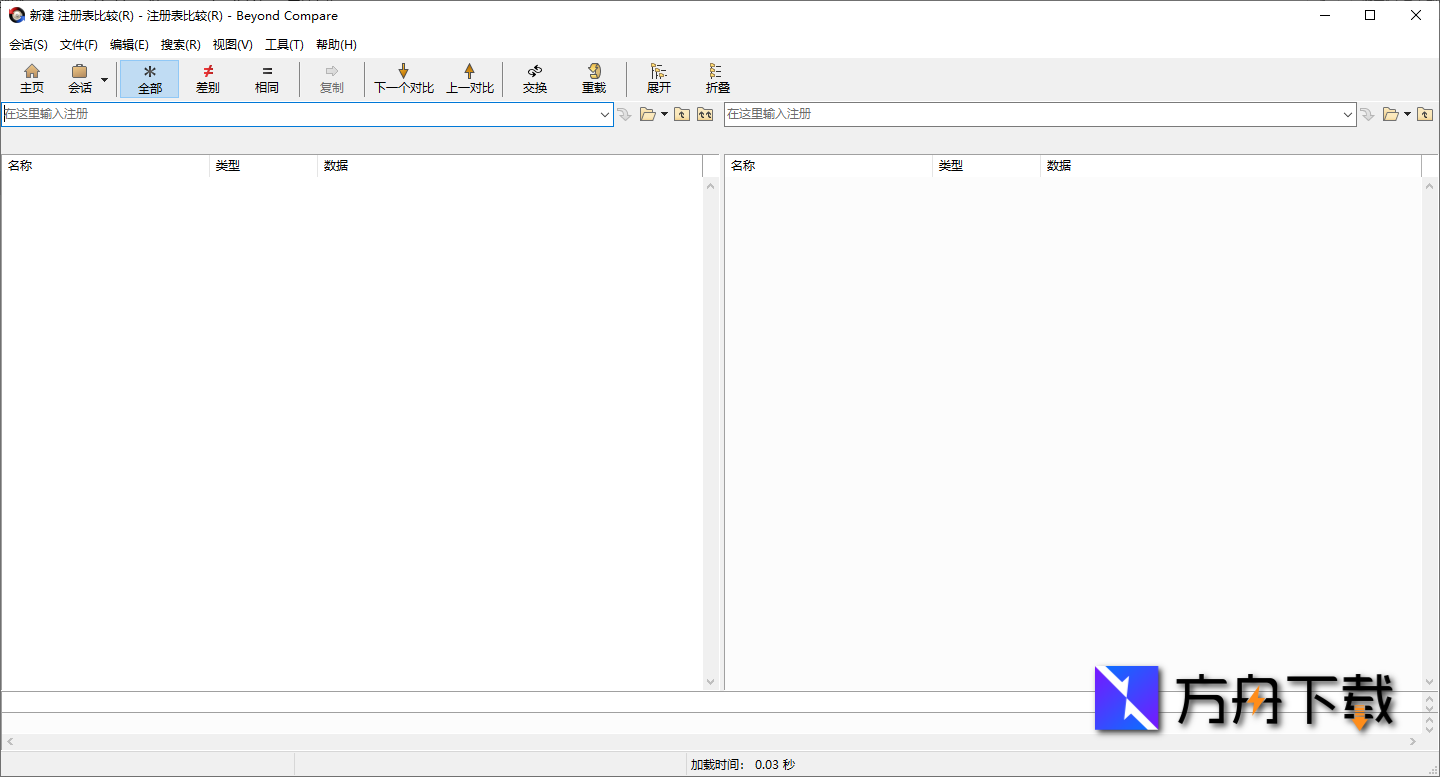Viewport: 1440px width, 777px height.
Task: Open the 会话 briefcase toolbar button
Action: pos(79,72)
